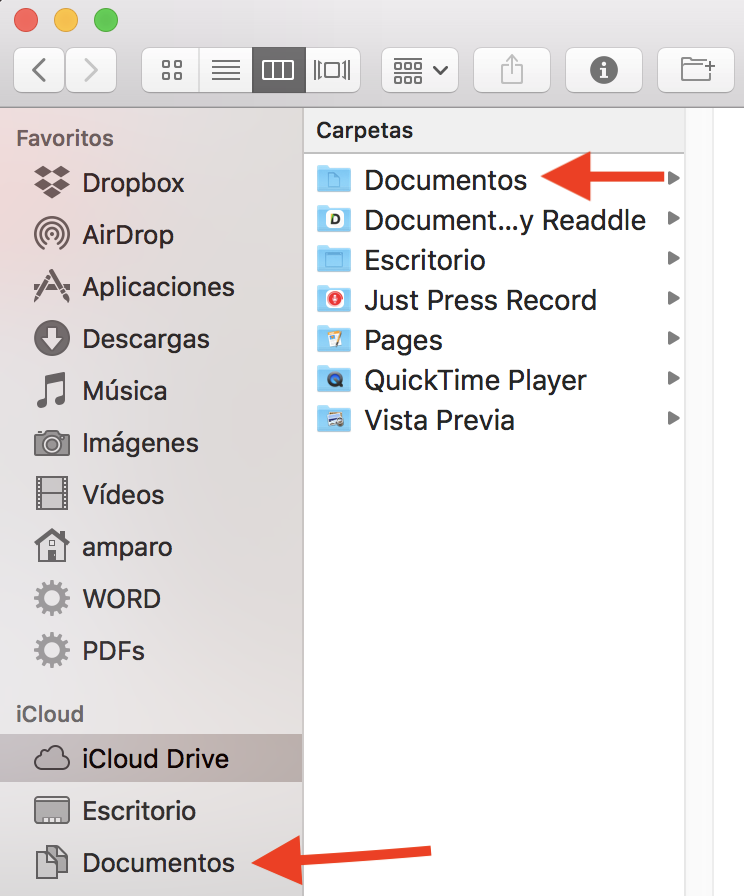Expand the Pages folder disclosure arrow
This screenshot has width=744, height=896.
click(x=674, y=339)
